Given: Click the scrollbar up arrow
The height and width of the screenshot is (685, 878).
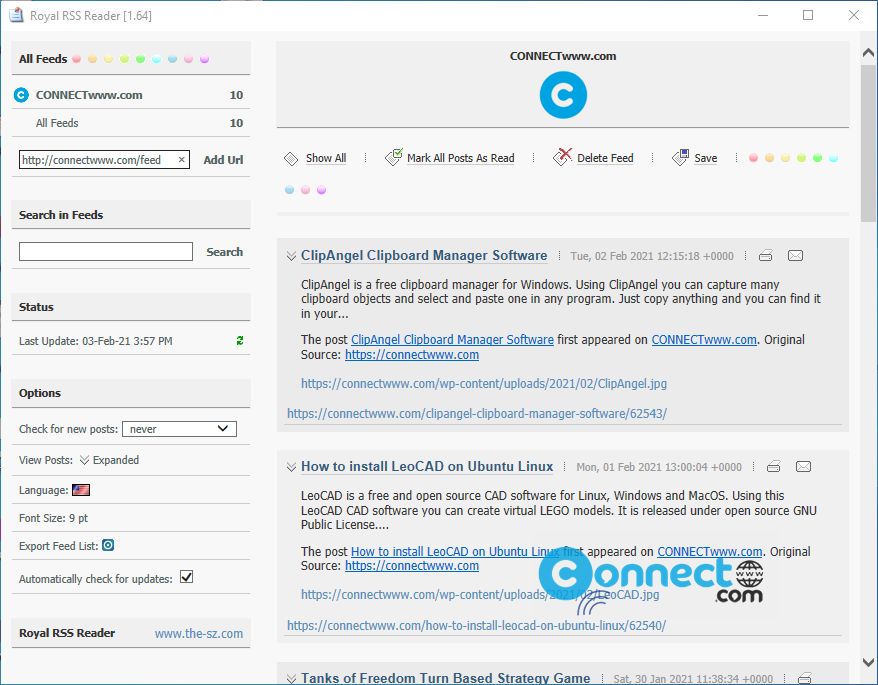Looking at the screenshot, I should coord(868,53).
